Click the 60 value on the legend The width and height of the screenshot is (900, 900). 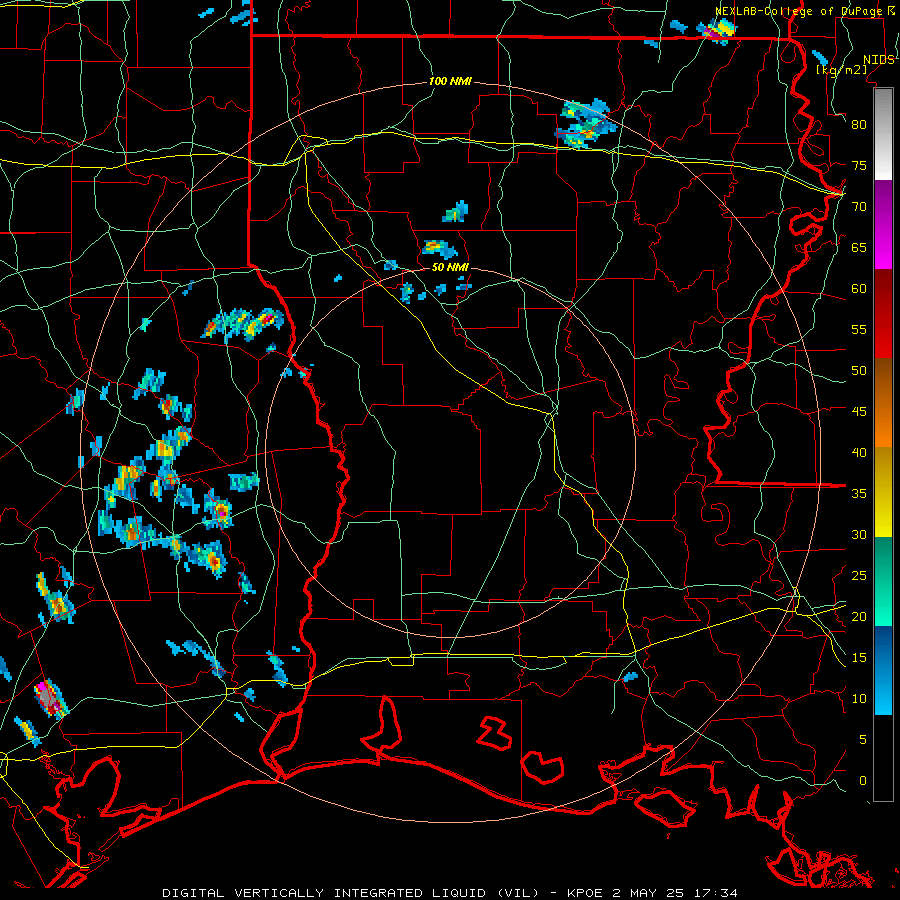coord(859,289)
